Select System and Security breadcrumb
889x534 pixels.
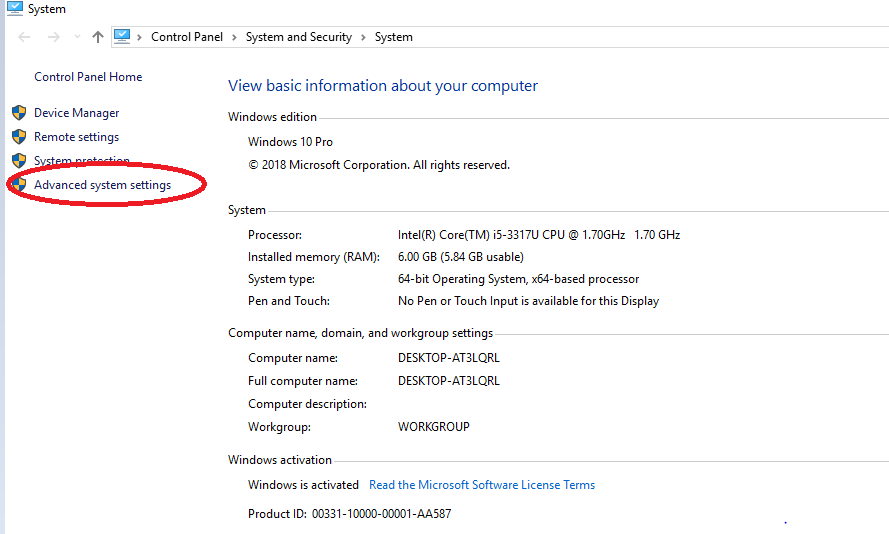coord(299,37)
